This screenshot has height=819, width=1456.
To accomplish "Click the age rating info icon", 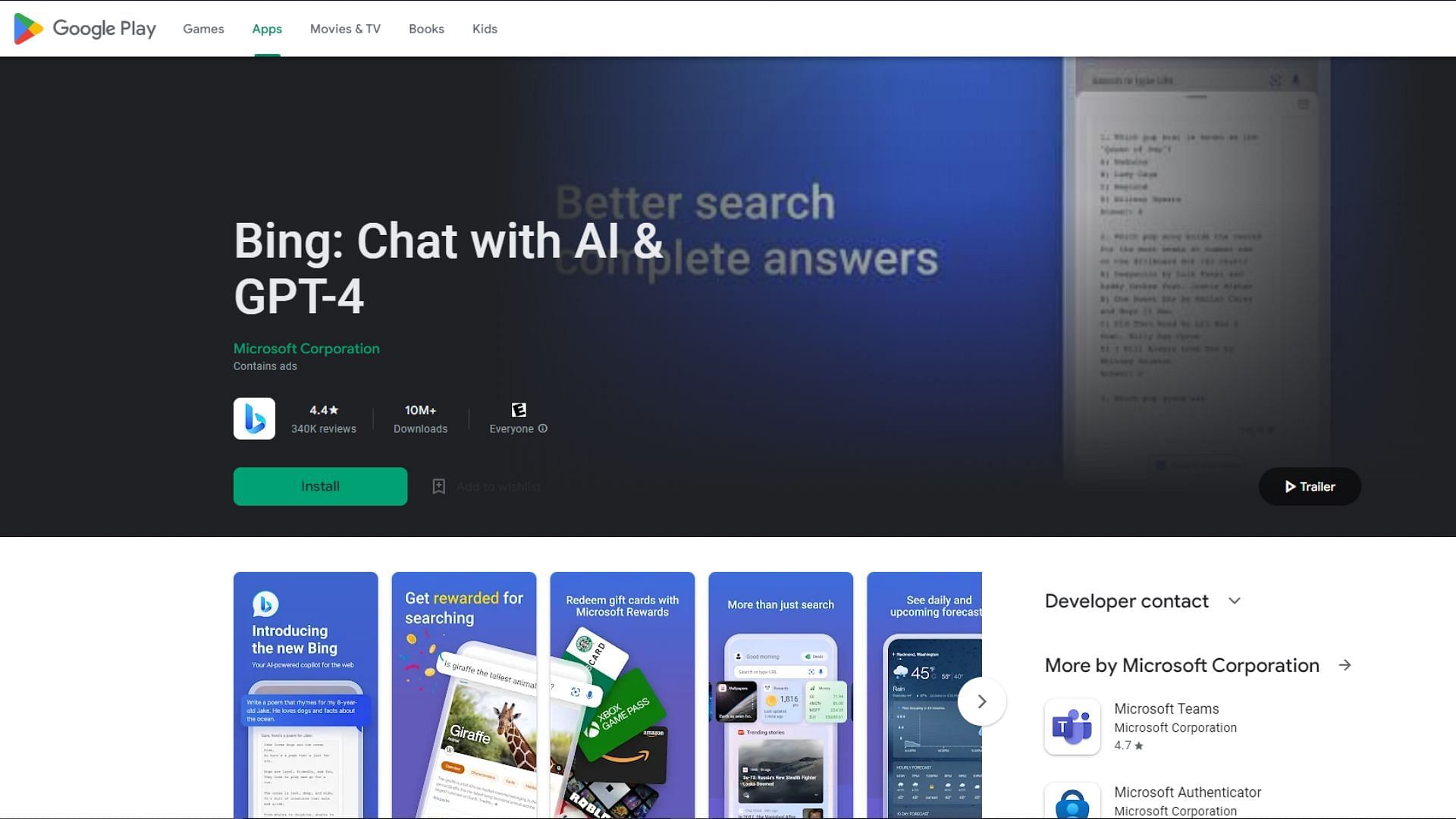I will pos(542,429).
